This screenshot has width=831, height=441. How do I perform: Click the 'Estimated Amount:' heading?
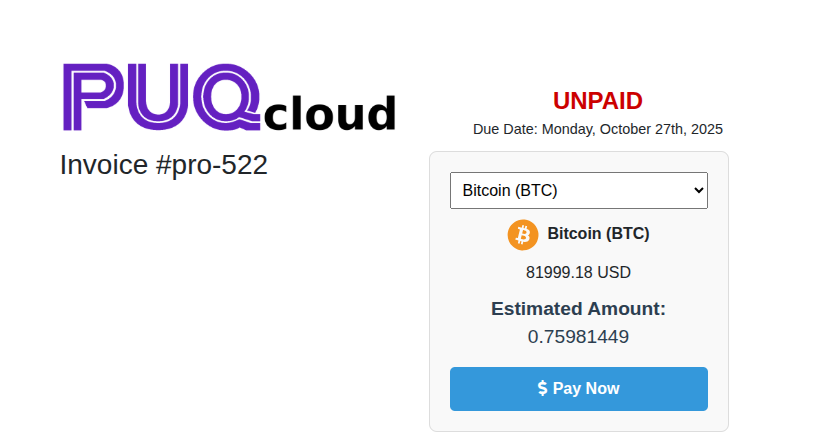click(x=578, y=309)
